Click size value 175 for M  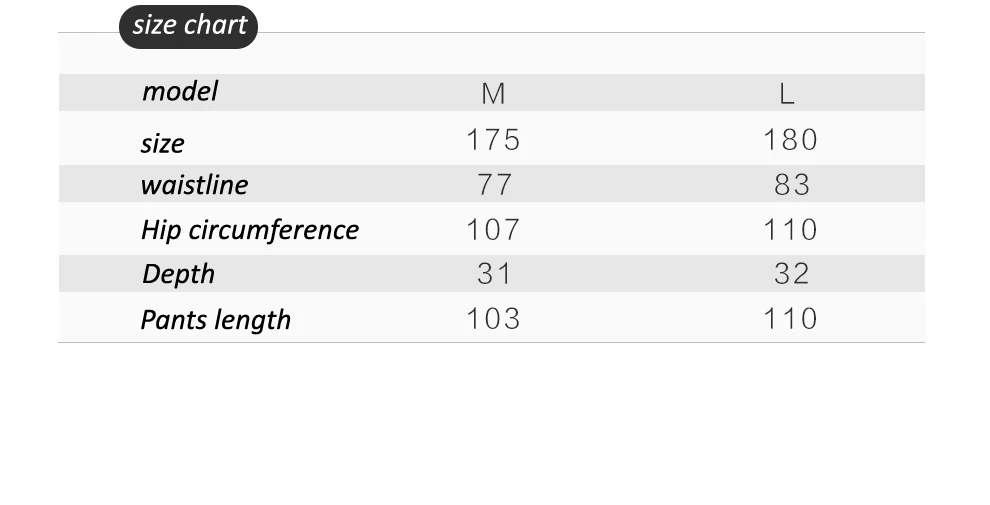(493, 140)
